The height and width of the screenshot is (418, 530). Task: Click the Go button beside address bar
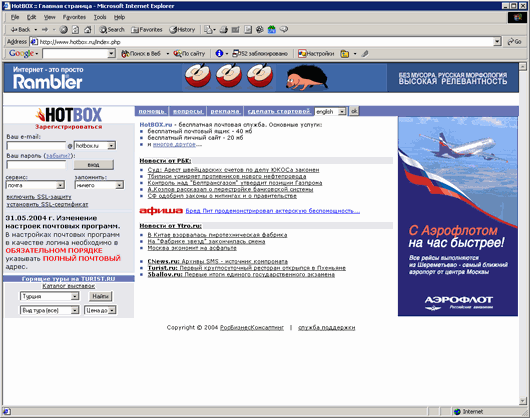[x=514, y=42]
